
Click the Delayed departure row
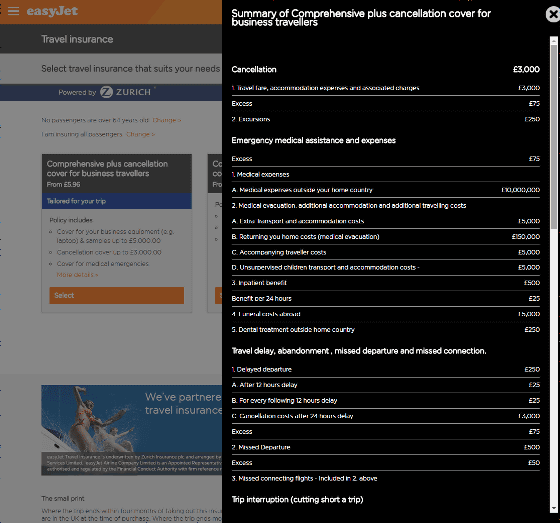(x=386, y=369)
